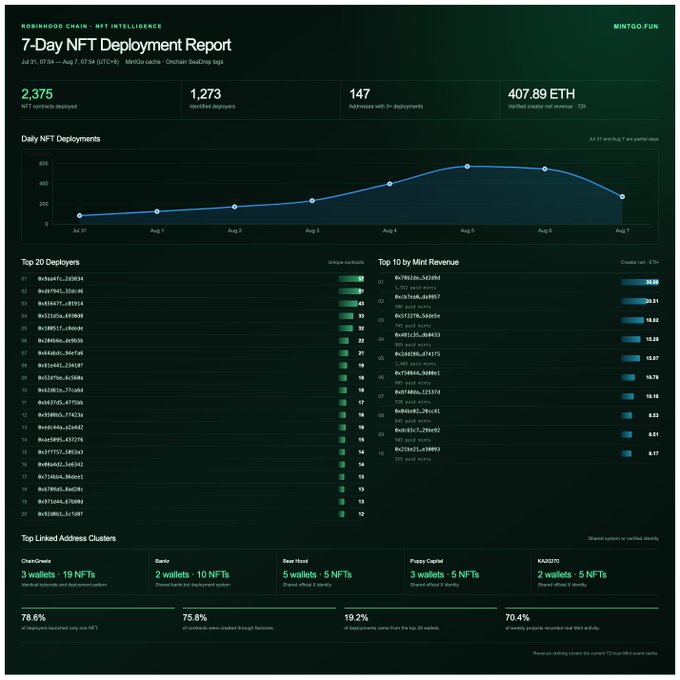Click the count value 22
This screenshot has width=680, height=680.
[361, 341]
